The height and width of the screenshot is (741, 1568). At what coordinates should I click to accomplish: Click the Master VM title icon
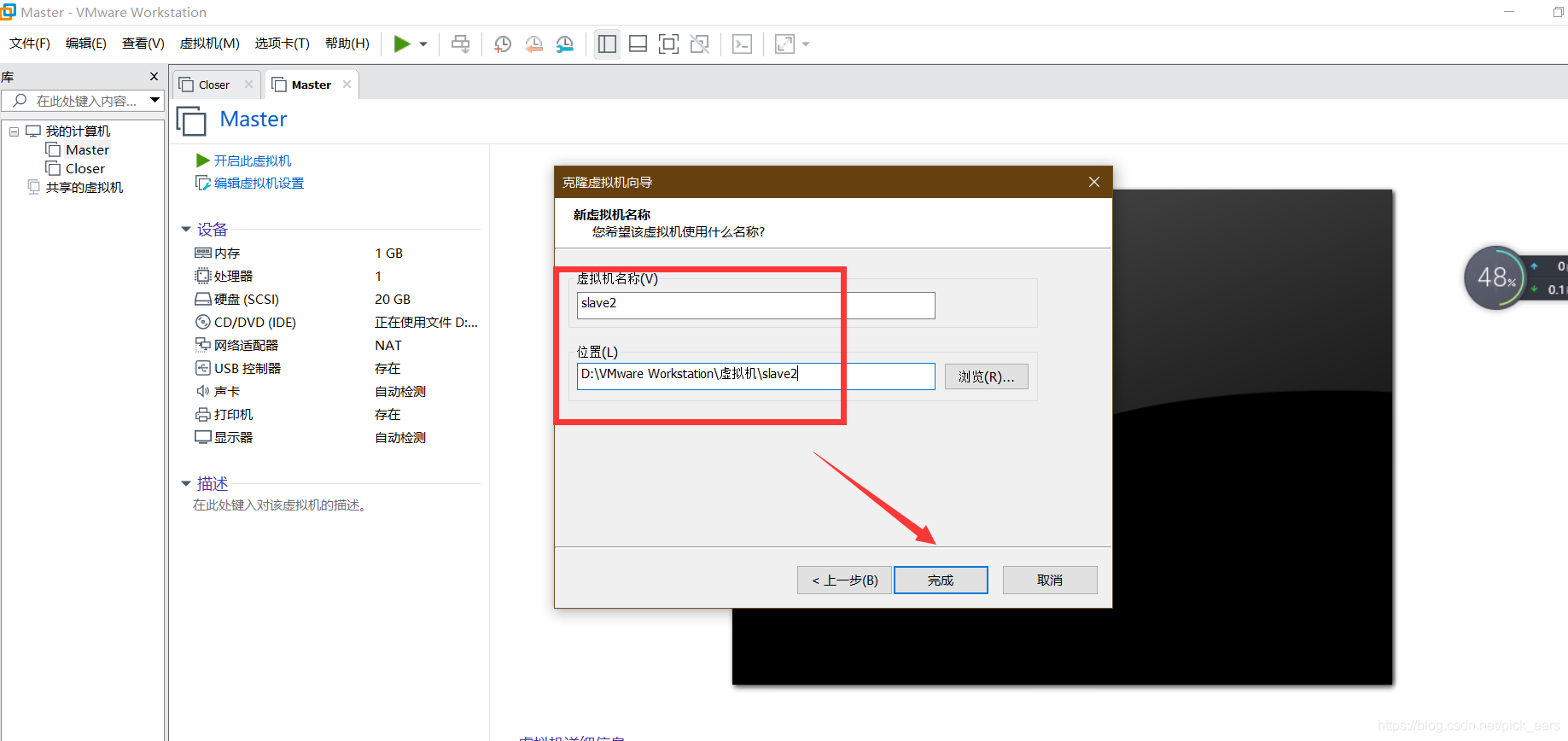pyautogui.click(x=192, y=121)
